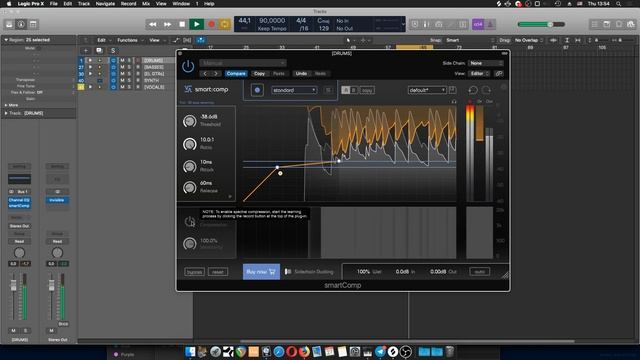Start learning with smart:comp record button
The width and height of the screenshot is (640, 360).
[x=257, y=90]
